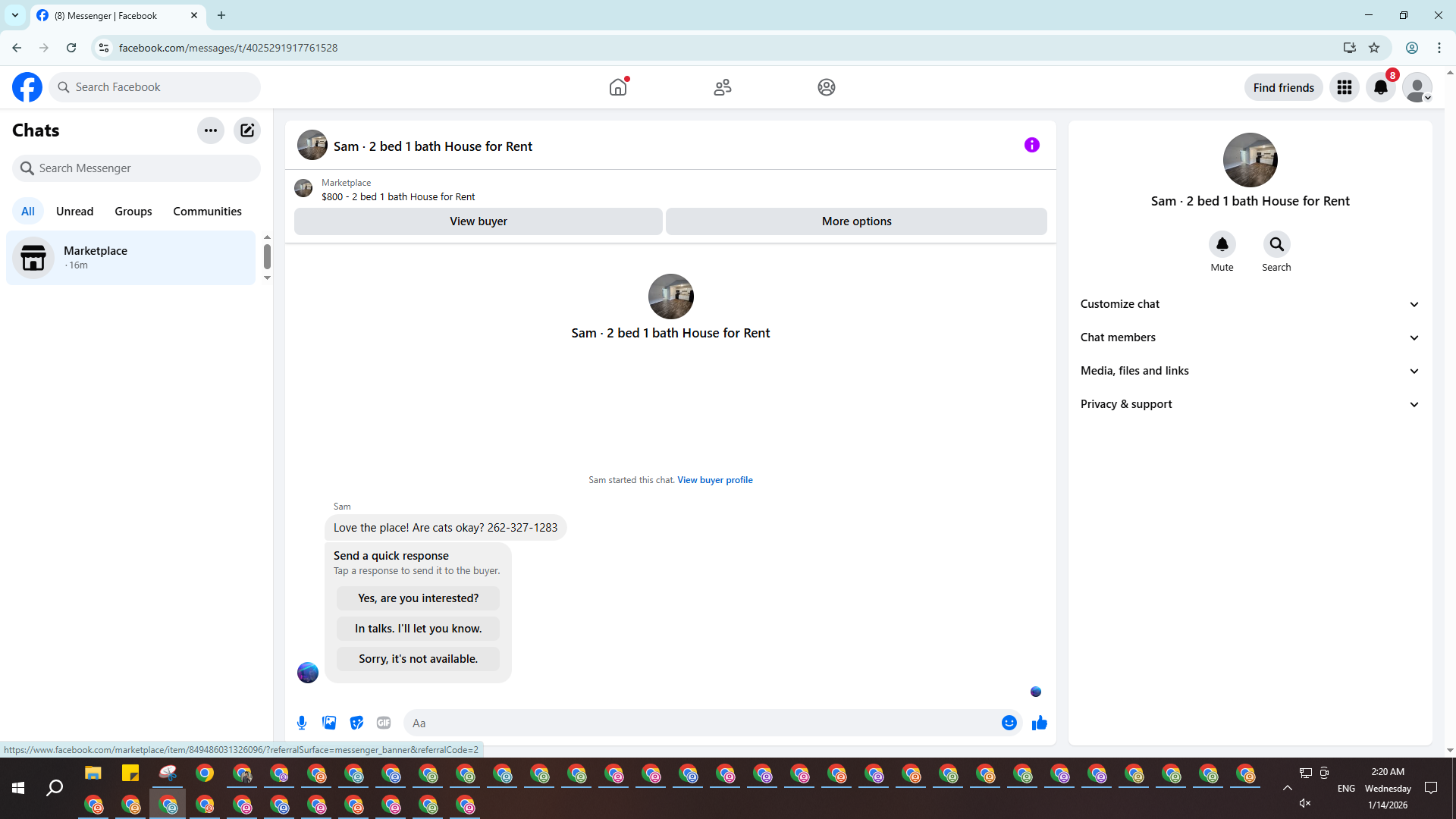Expand Chat members section
Screen dimensions: 1456x819
tap(1249, 337)
